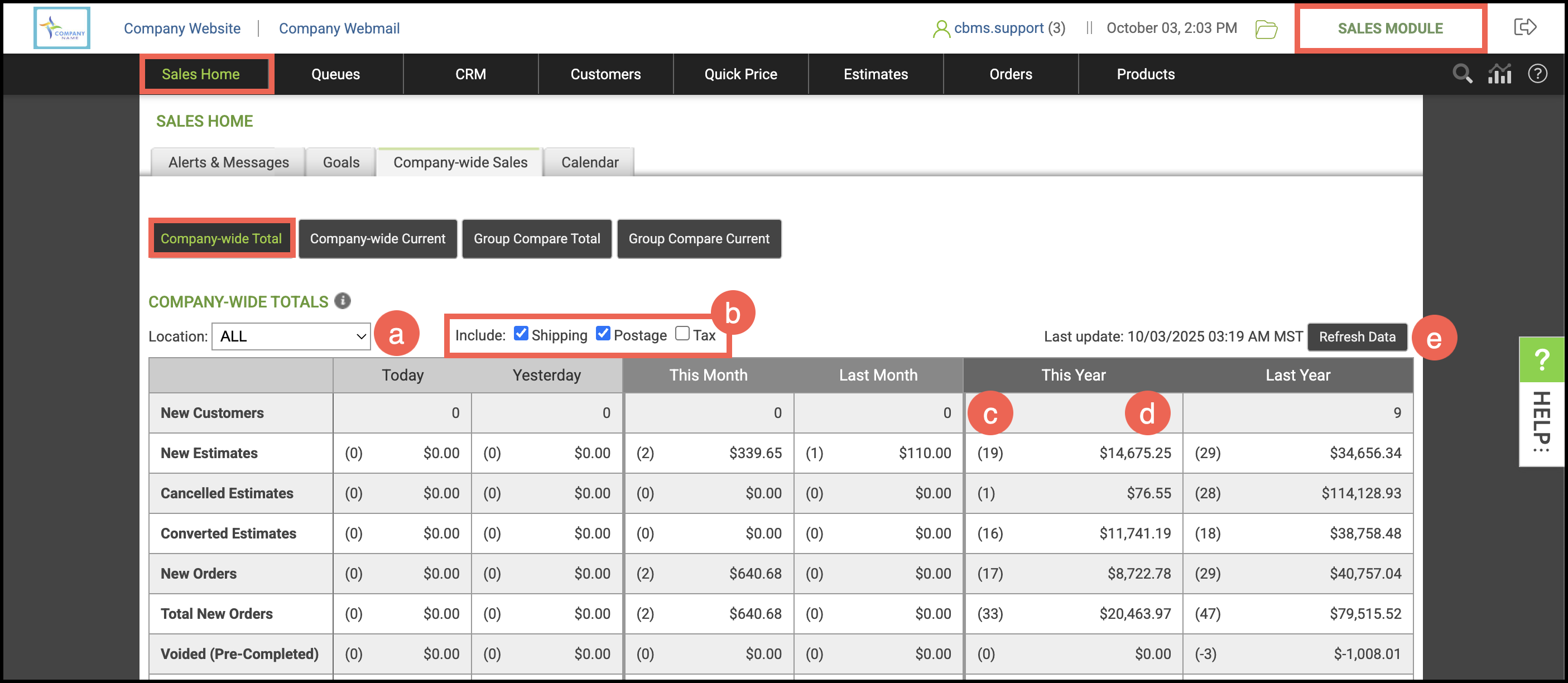Open the green folder icon
1568x683 pixels.
[1266, 28]
